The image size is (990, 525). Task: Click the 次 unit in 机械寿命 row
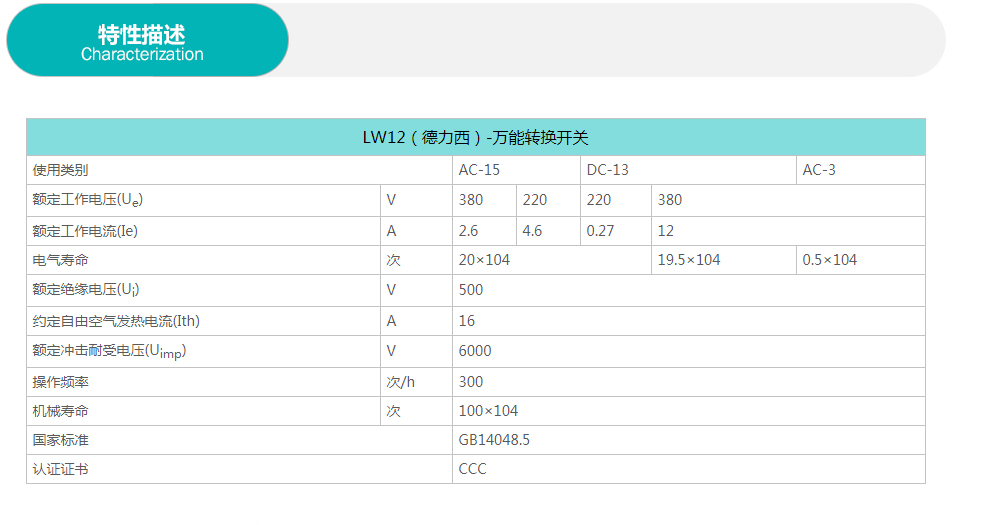tap(393, 411)
